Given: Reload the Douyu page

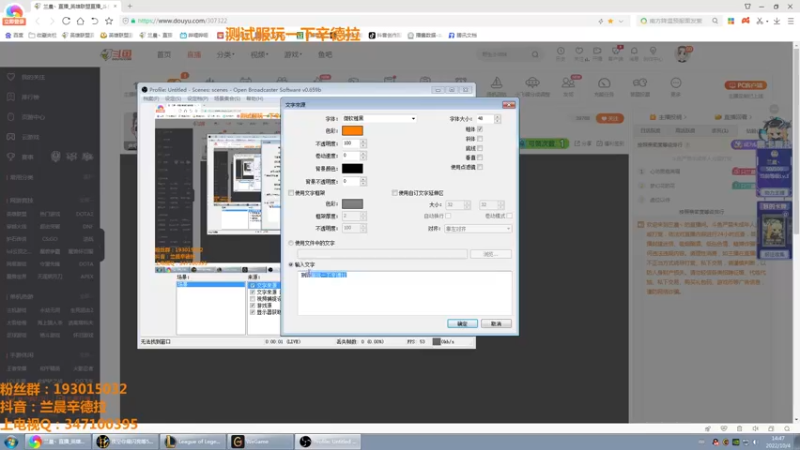Looking at the screenshot, I should click(66, 21).
